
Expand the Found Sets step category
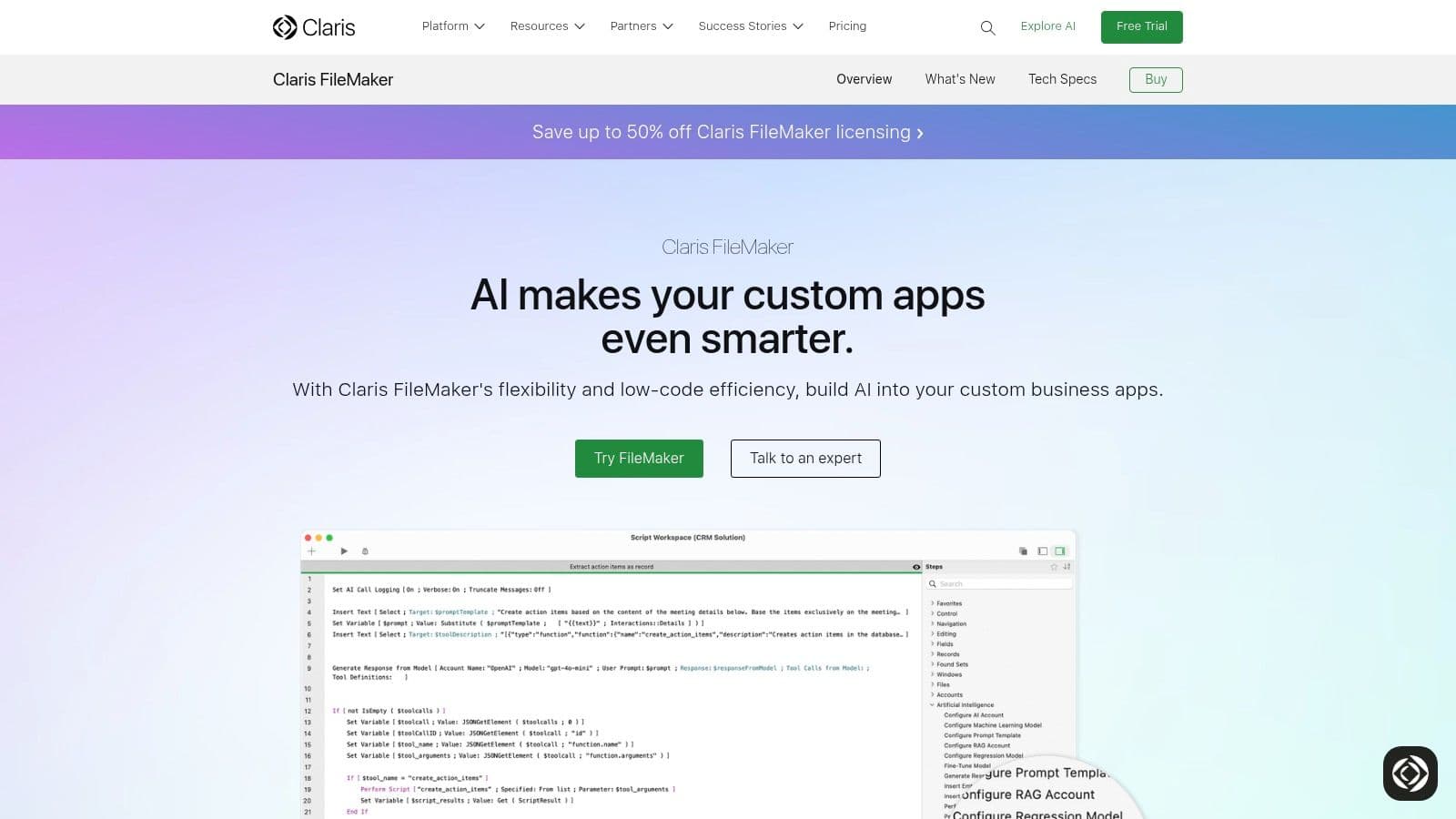(x=949, y=664)
